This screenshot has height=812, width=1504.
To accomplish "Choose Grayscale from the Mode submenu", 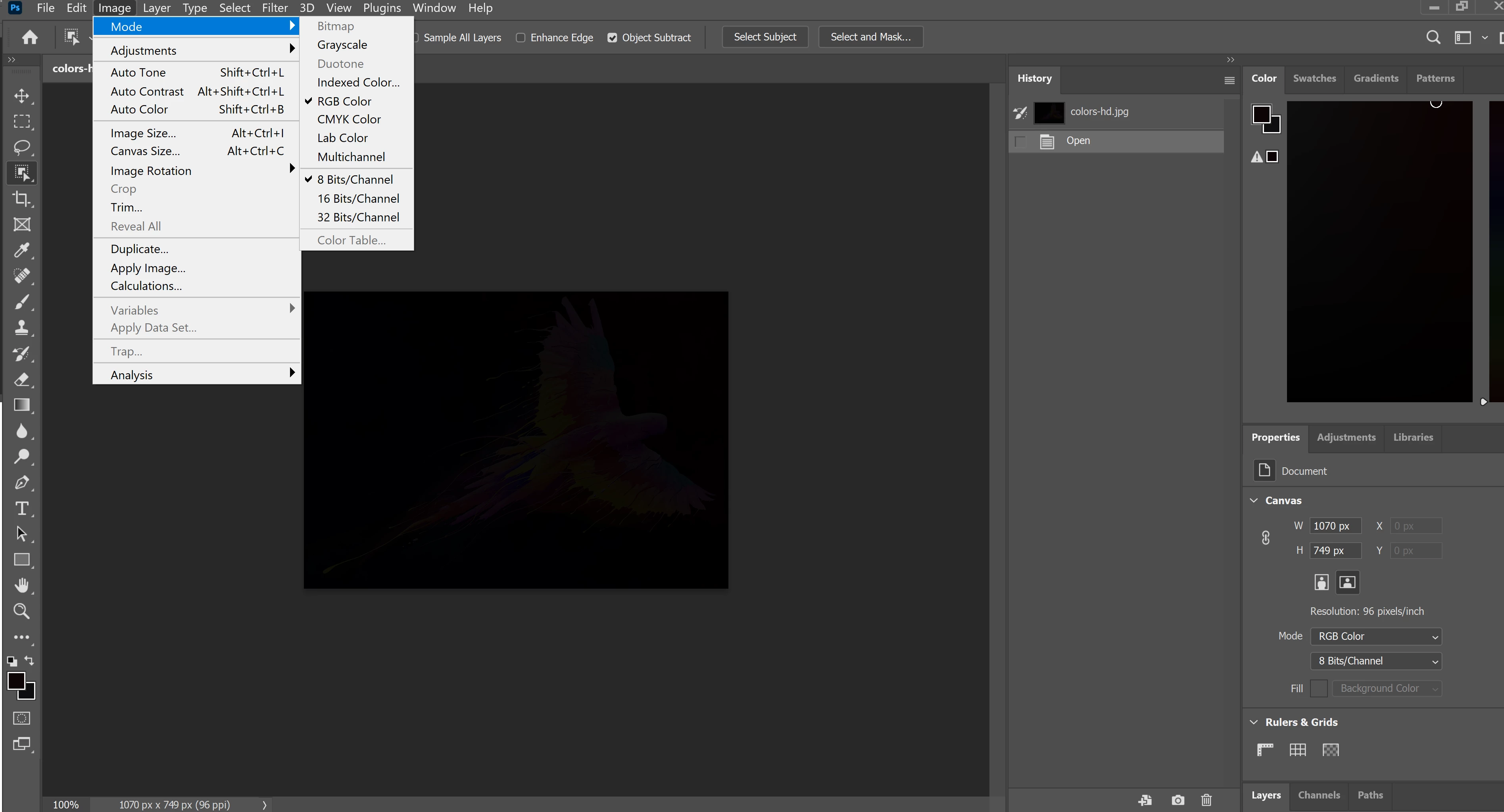I will point(342,45).
